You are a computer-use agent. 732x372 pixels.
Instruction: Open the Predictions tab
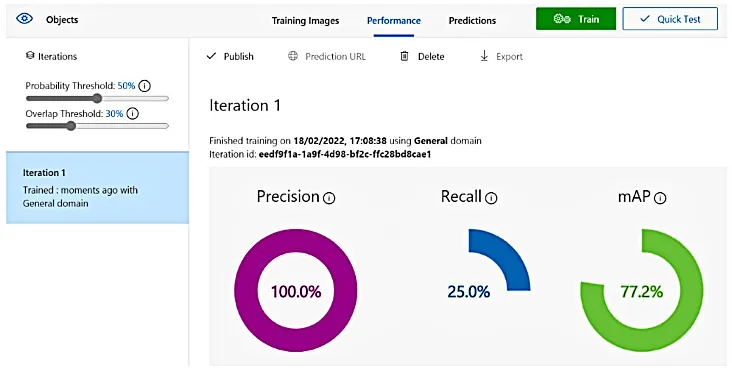pos(472,21)
